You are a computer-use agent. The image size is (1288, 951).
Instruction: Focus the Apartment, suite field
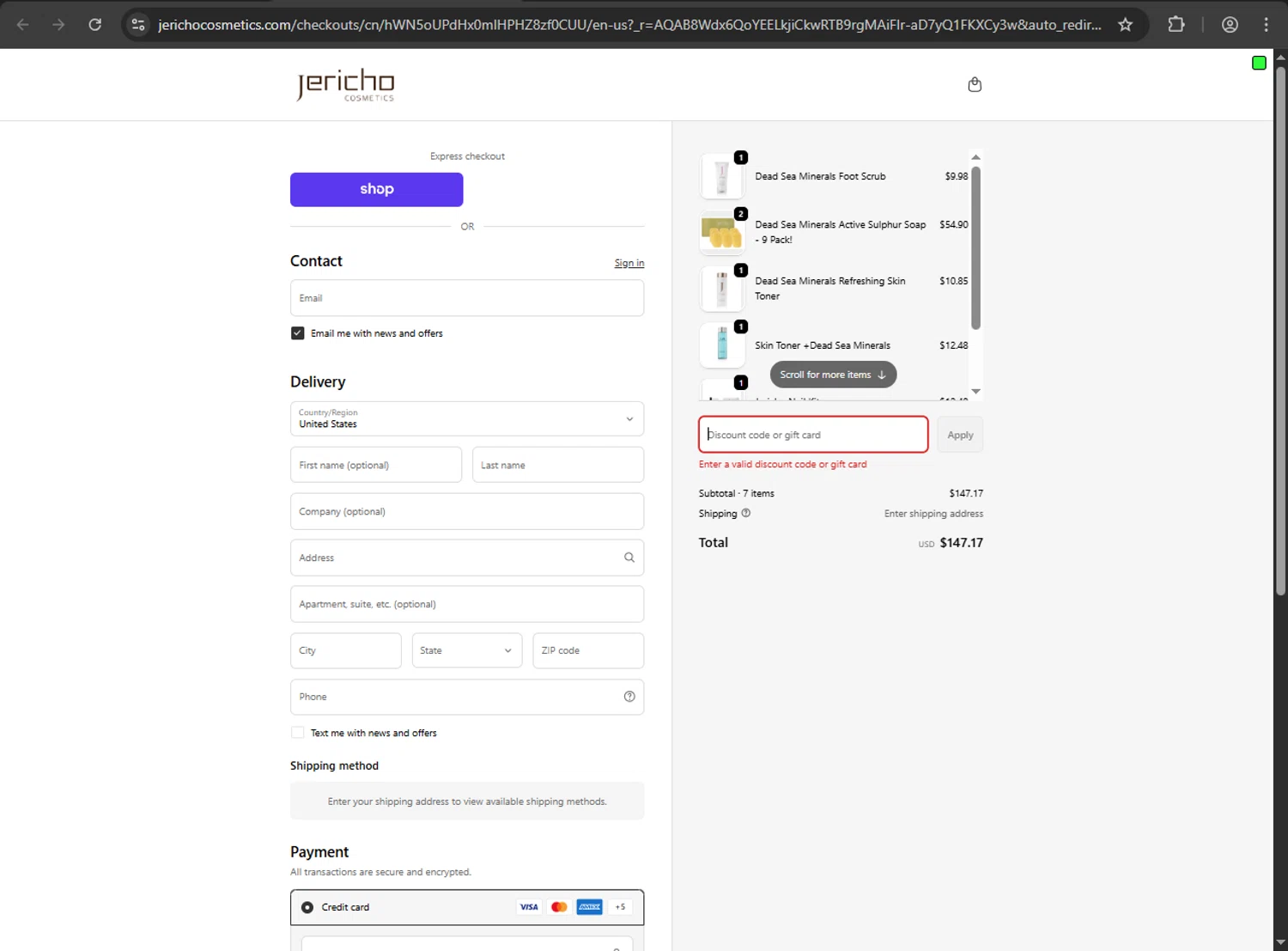(x=467, y=604)
